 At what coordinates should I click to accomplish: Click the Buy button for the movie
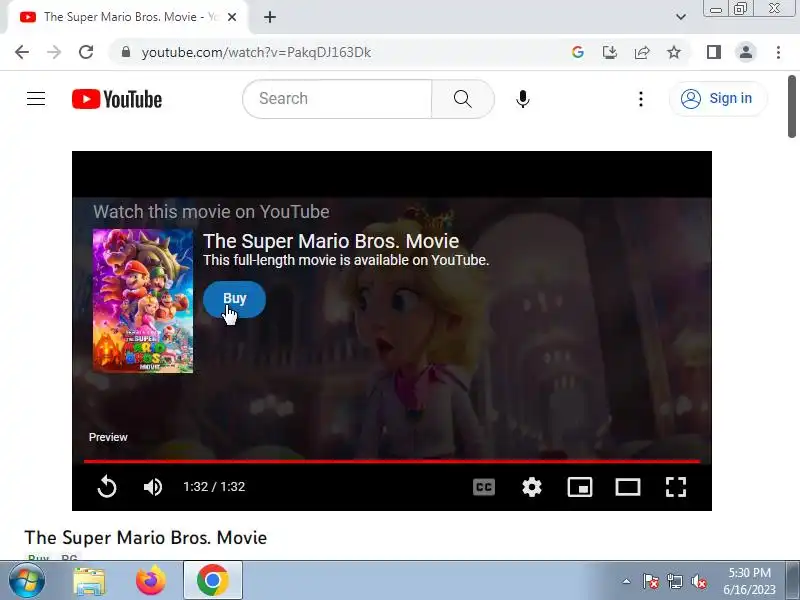point(234,298)
